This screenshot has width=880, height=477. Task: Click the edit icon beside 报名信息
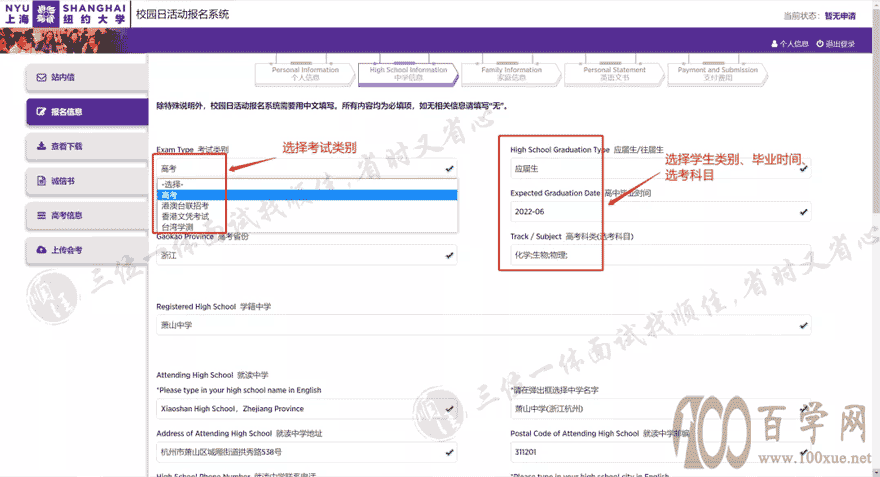42,112
